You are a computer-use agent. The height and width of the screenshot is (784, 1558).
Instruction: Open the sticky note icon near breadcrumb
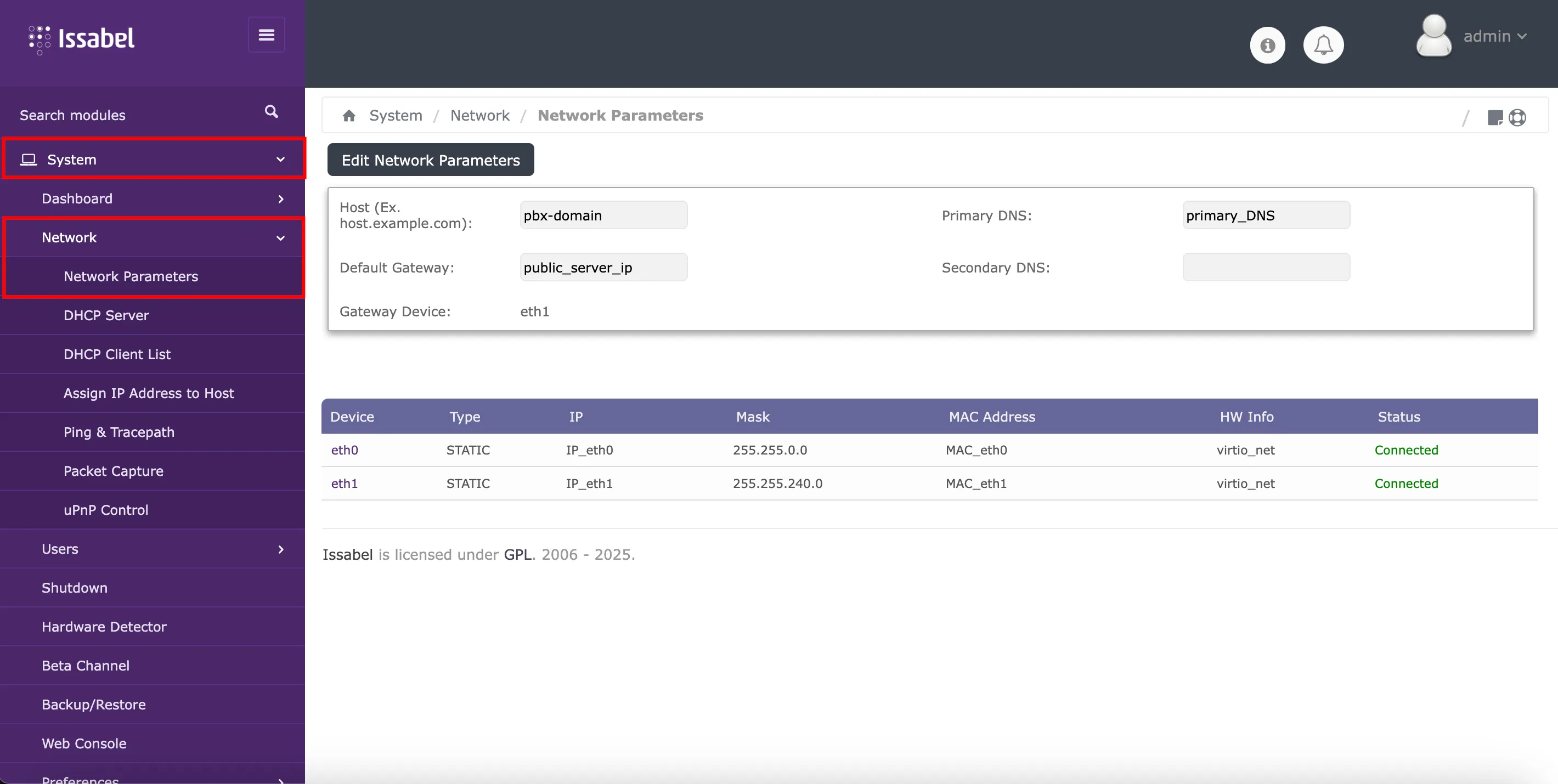[x=1495, y=118]
